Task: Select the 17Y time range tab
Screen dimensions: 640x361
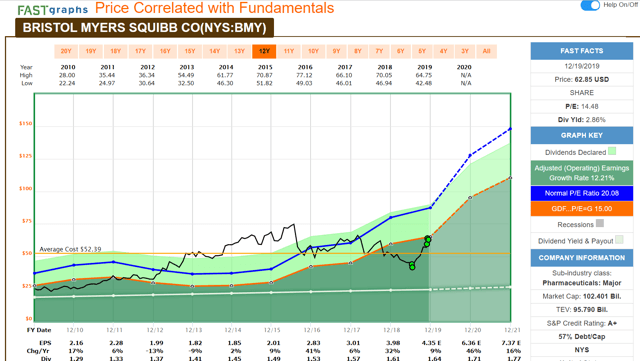Action: tap(140, 51)
